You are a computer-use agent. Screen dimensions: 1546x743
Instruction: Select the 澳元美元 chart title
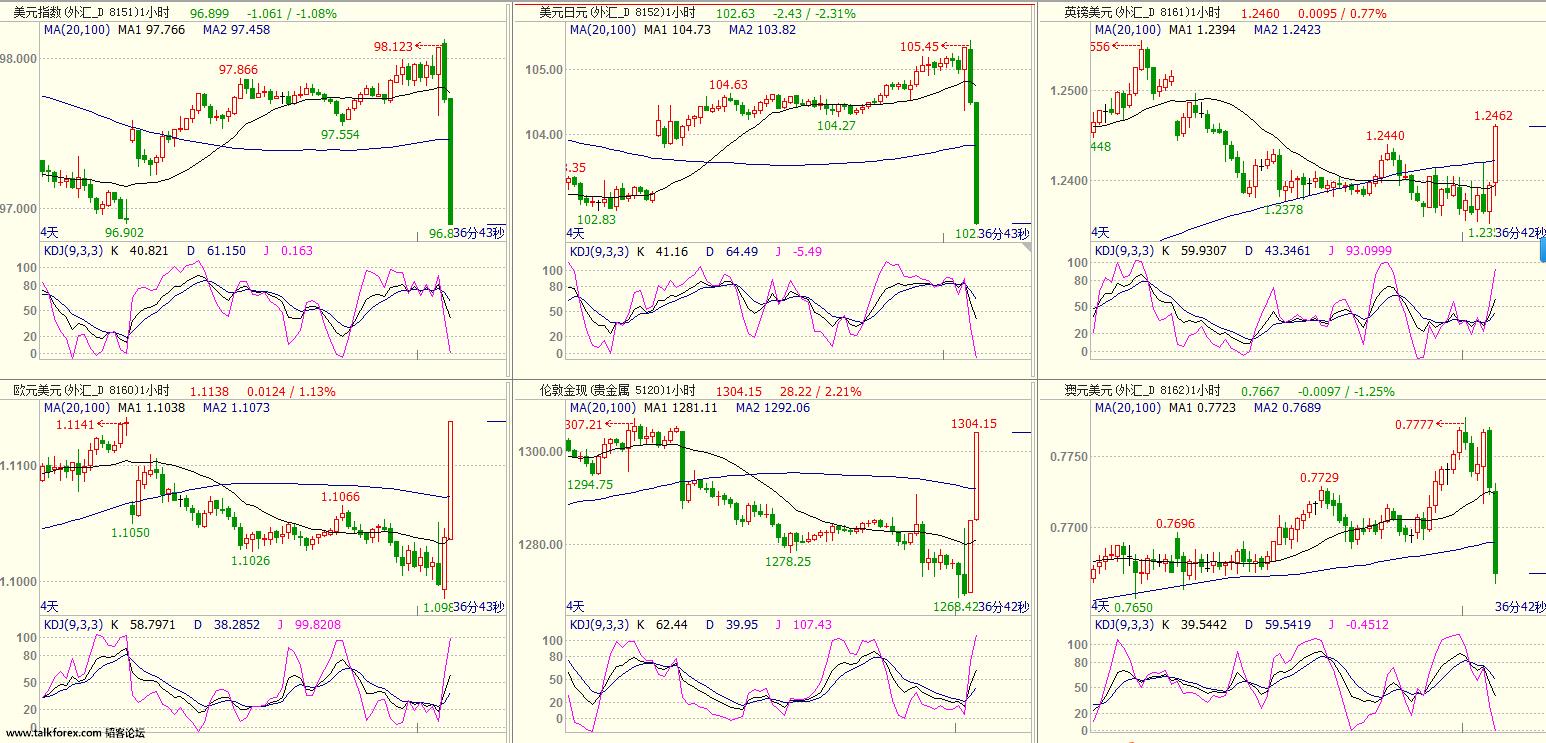tap(1142, 391)
